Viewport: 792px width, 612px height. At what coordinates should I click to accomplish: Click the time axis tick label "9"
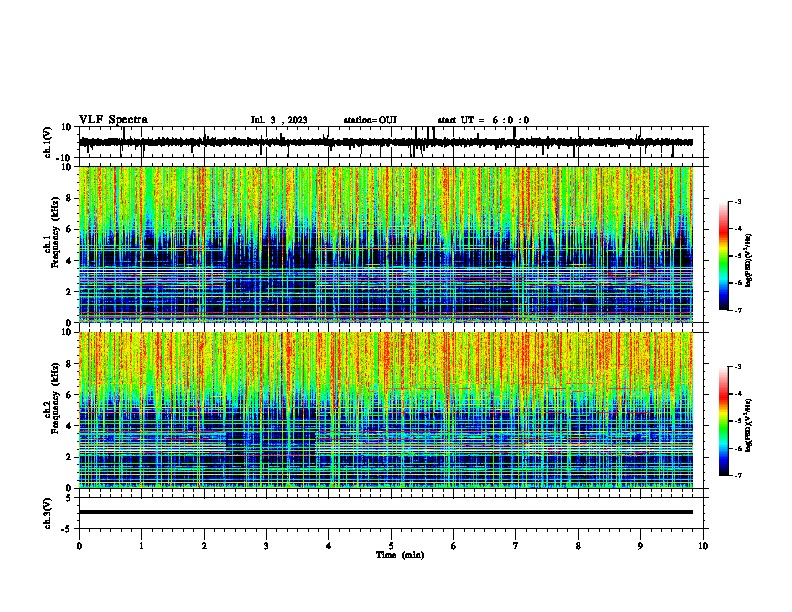(640, 546)
